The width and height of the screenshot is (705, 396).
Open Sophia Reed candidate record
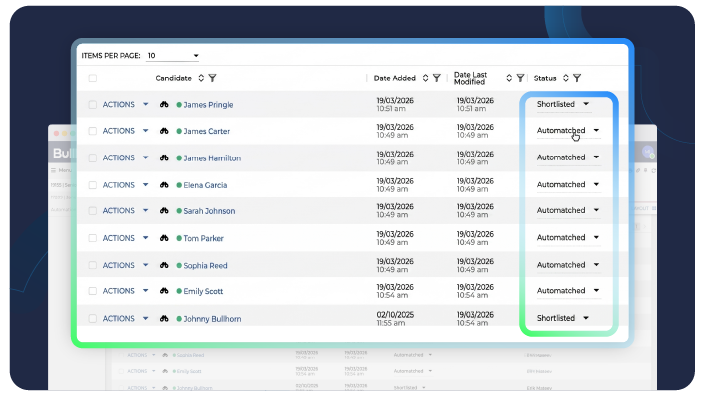pos(205,266)
